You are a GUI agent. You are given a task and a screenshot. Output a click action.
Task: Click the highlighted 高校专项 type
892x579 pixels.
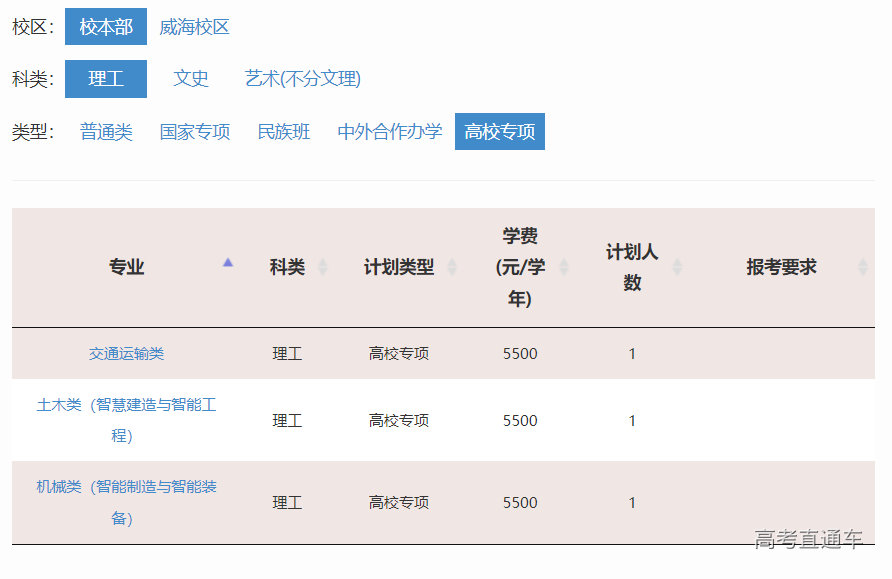point(499,131)
